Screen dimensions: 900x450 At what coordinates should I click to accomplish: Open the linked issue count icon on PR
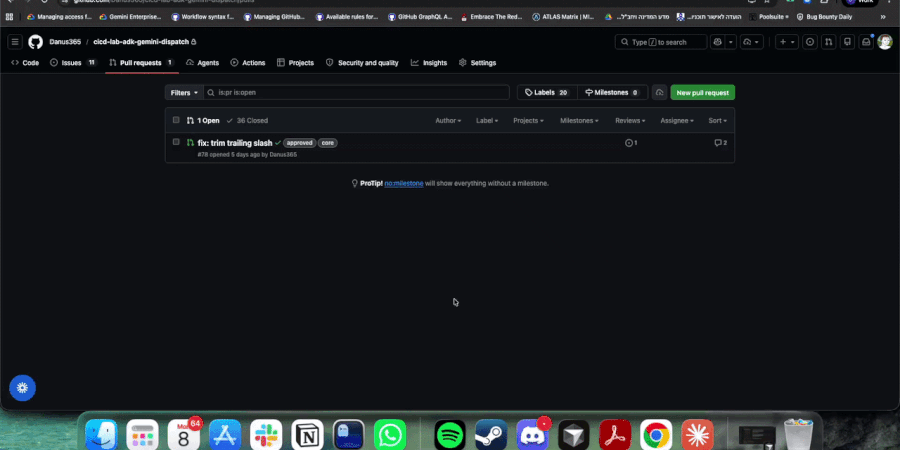pyautogui.click(x=631, y=143)
